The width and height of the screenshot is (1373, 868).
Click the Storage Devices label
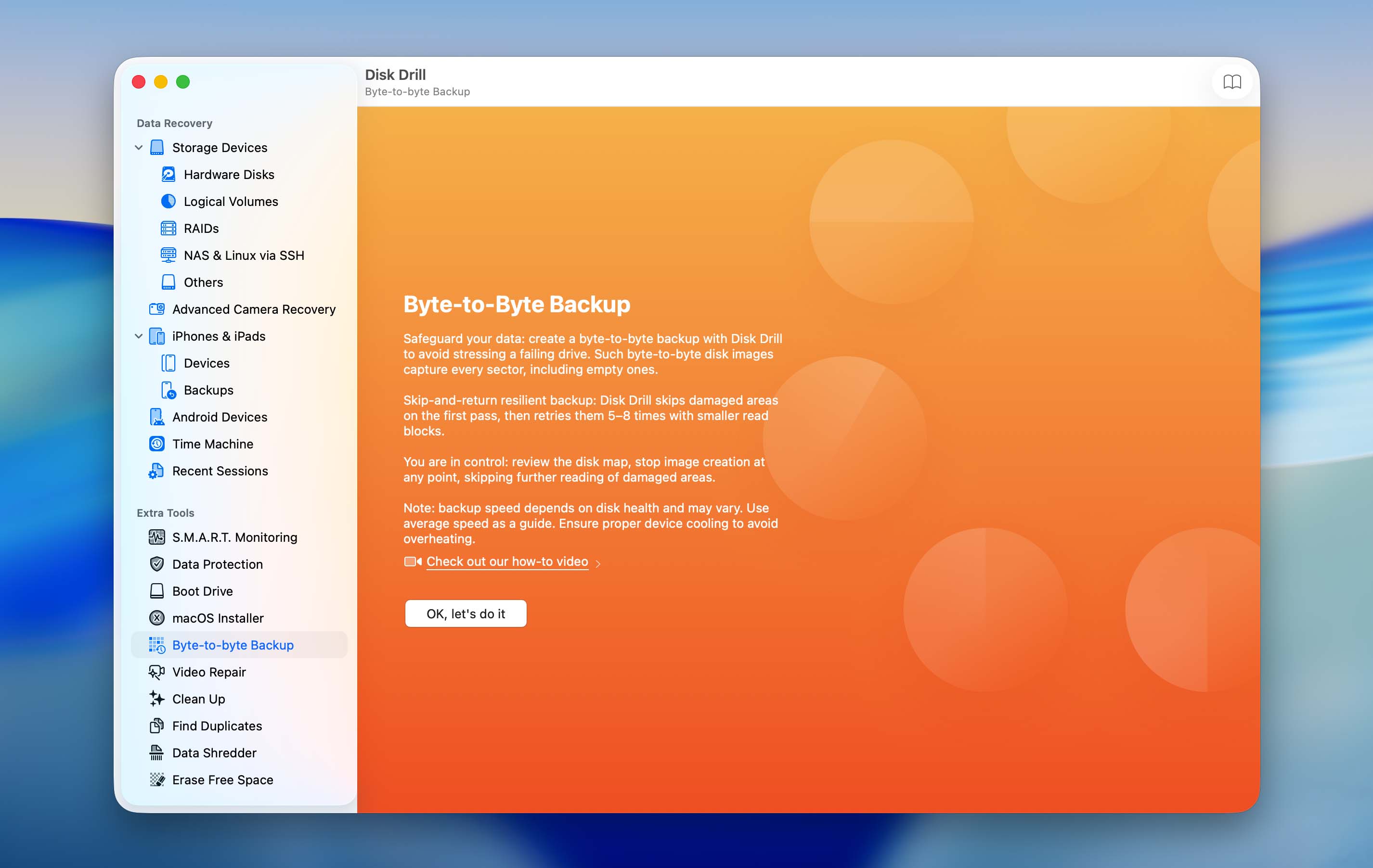click(220, 148)
